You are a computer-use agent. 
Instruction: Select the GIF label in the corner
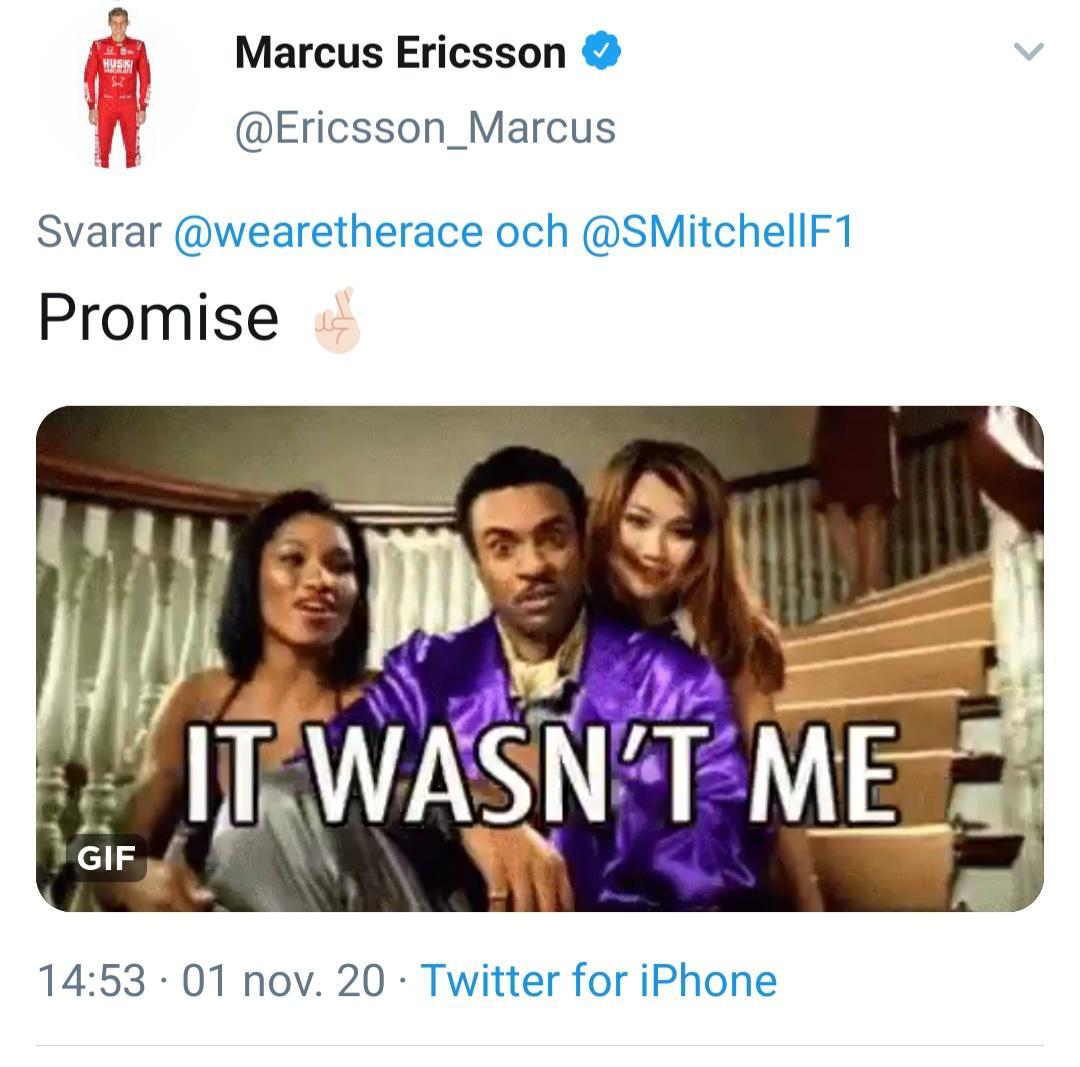[105, 857]
